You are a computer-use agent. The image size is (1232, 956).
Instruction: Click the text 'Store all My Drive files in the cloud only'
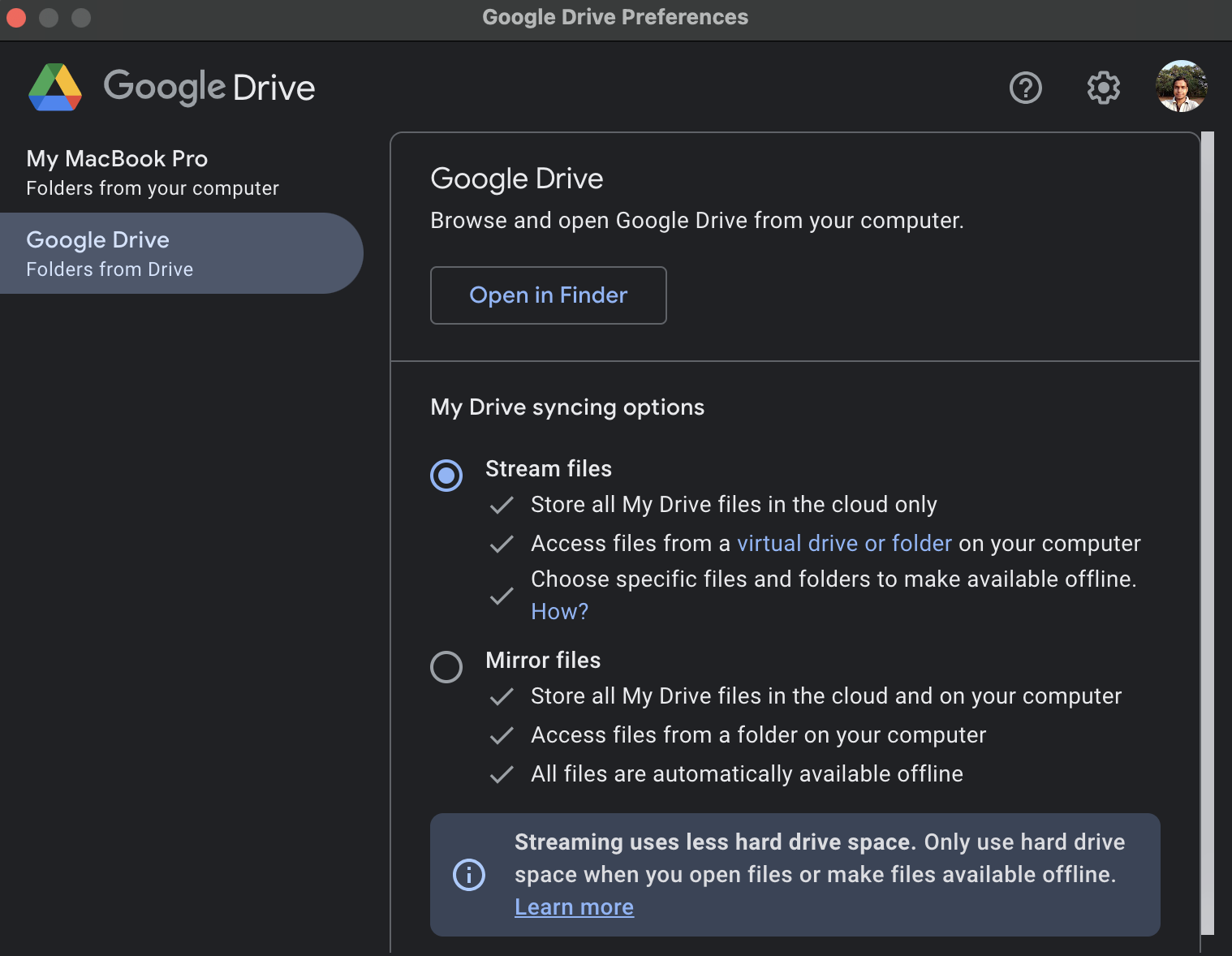[x=734, y=505]
